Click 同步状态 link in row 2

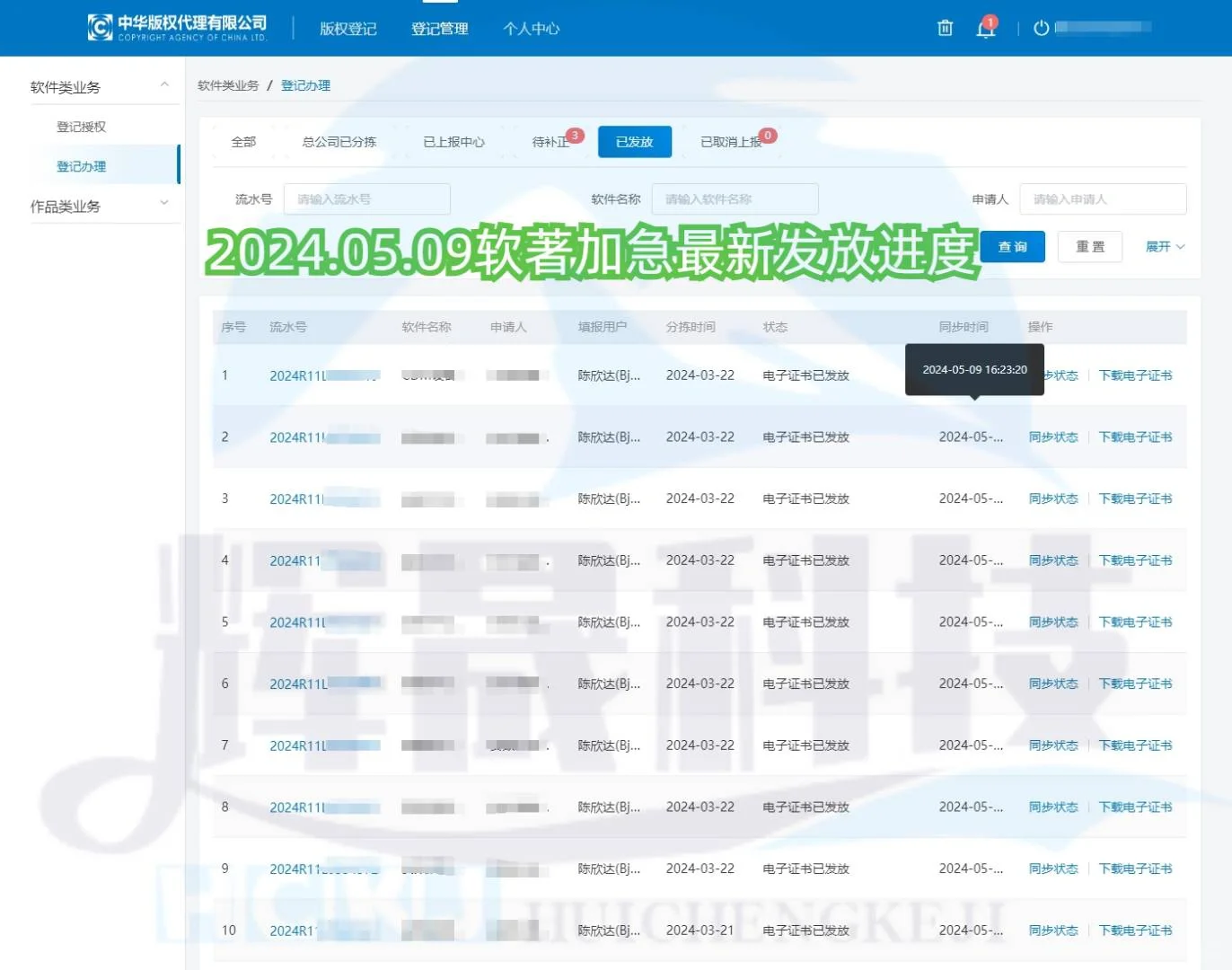tap(1053, 437)
